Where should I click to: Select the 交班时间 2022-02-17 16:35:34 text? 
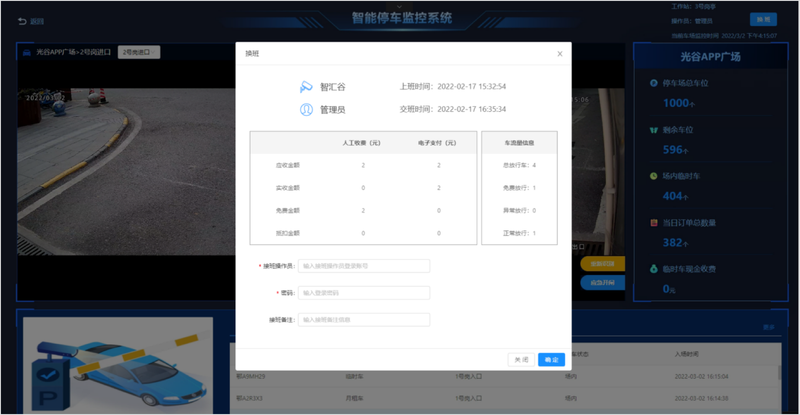(453, 109)
